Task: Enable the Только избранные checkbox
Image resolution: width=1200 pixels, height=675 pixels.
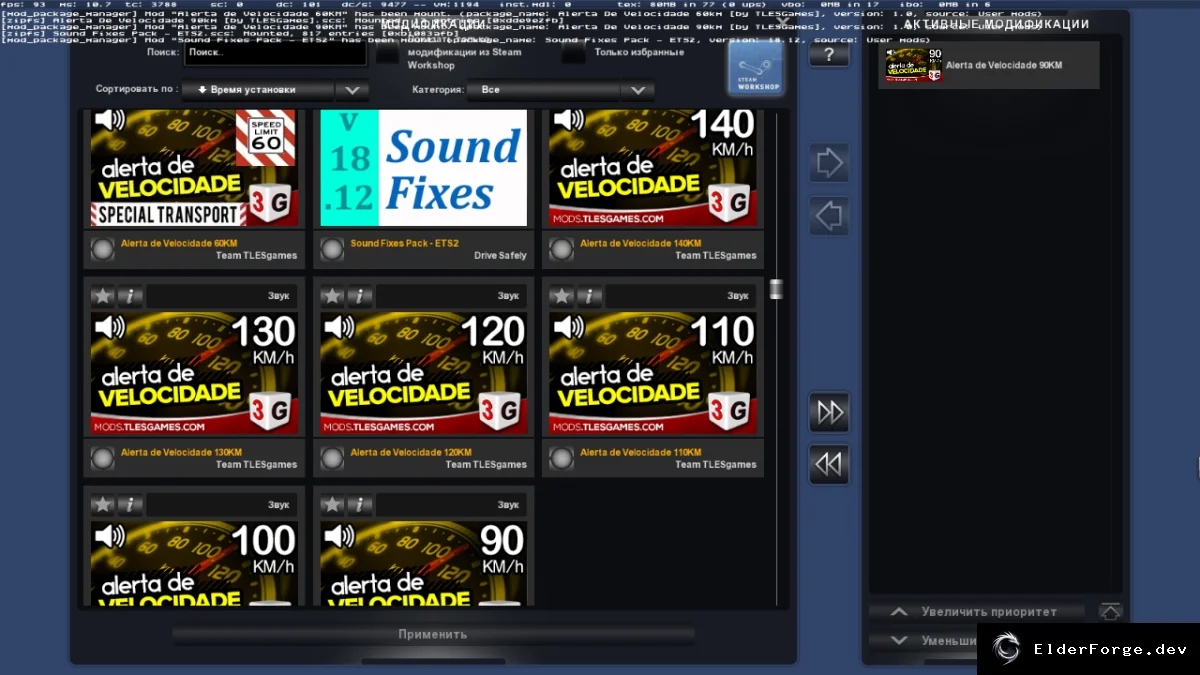Action: (573, 54)
